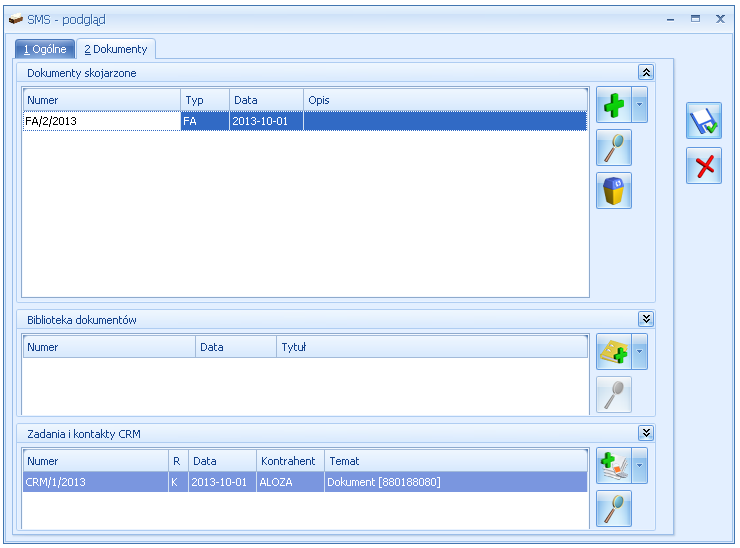The width and height of the screenshot is (740, 548).
Task: Save changes with the floppy disk icon
Action: point(704,120)
